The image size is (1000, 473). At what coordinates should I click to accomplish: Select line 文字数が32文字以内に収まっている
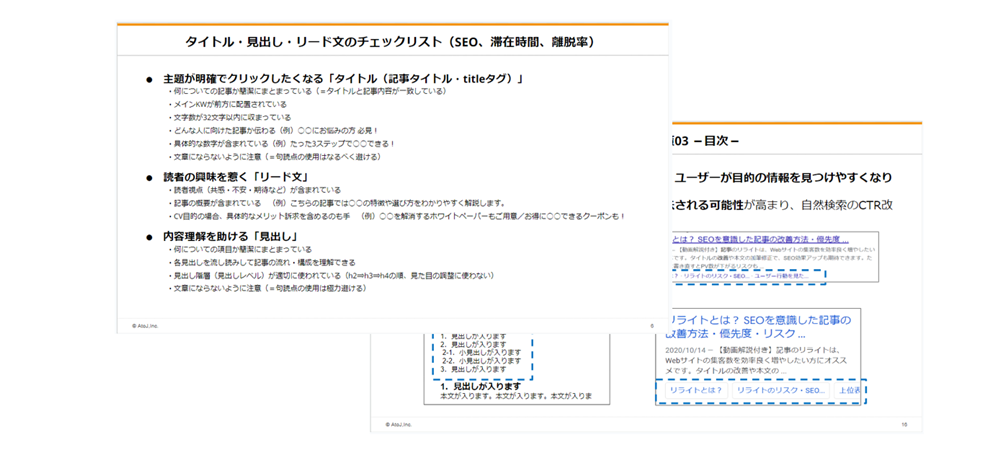tap(229, 117)
